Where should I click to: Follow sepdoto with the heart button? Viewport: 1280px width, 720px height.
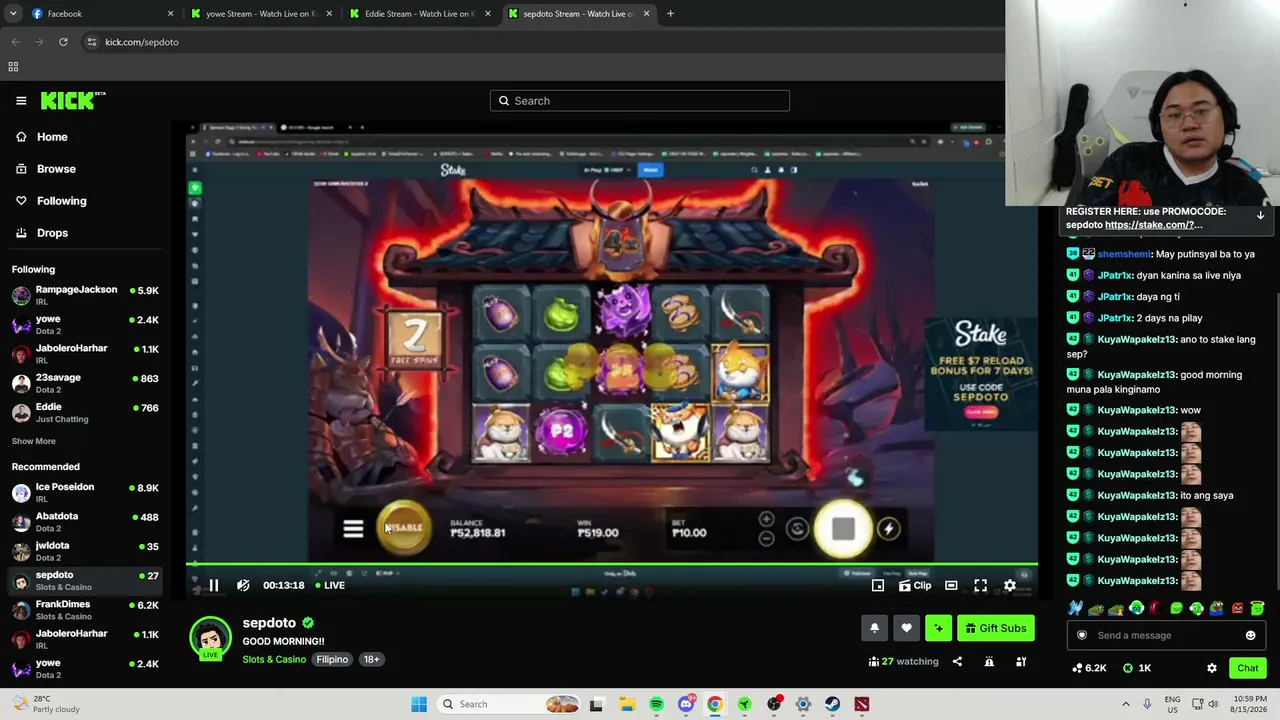(x=906, y=628)
